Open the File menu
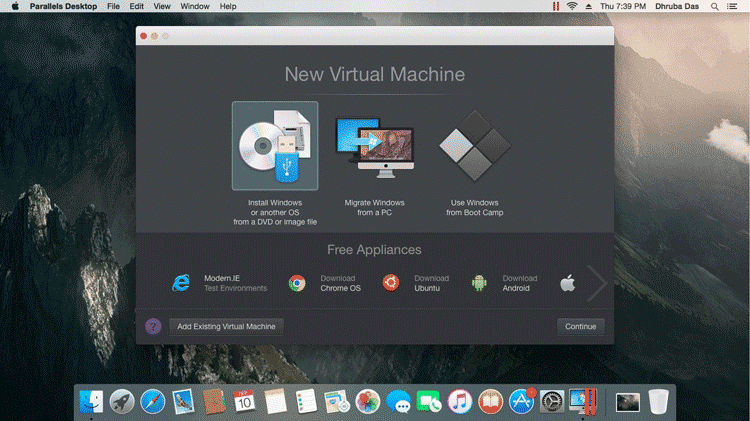This screenshot has height=421, width=750. 113,6
